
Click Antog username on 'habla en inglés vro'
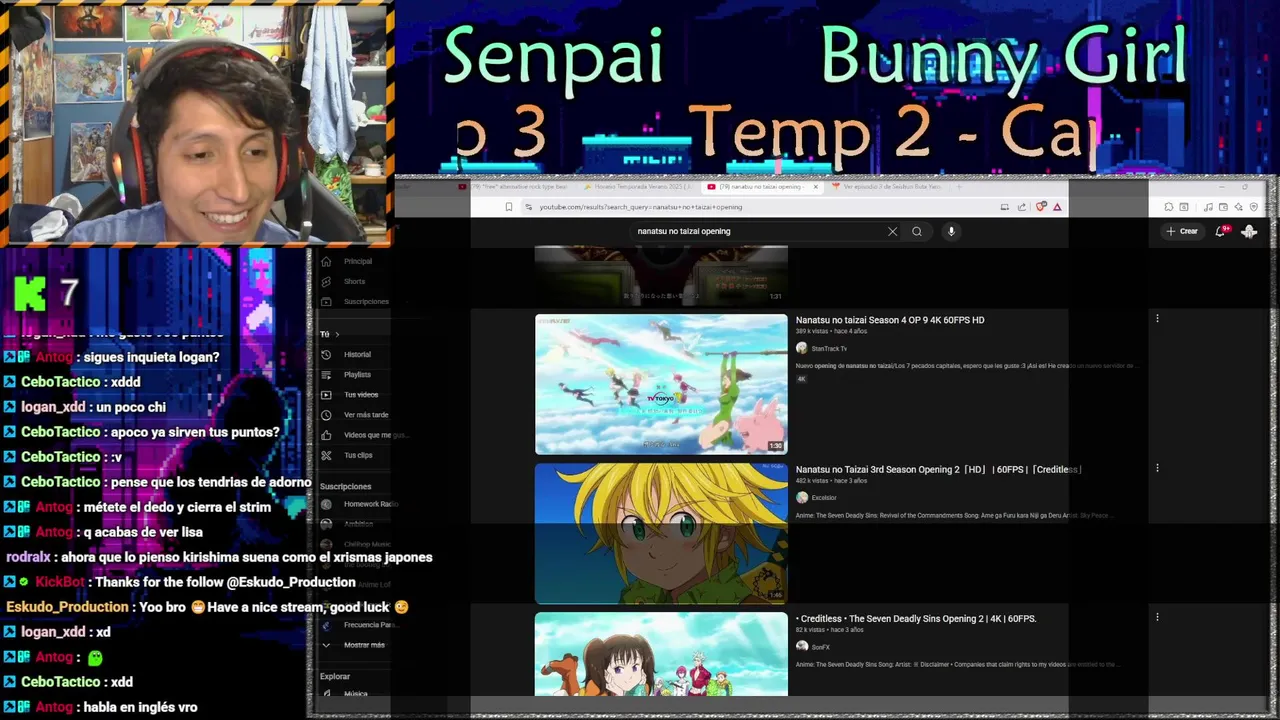(55, 707)
